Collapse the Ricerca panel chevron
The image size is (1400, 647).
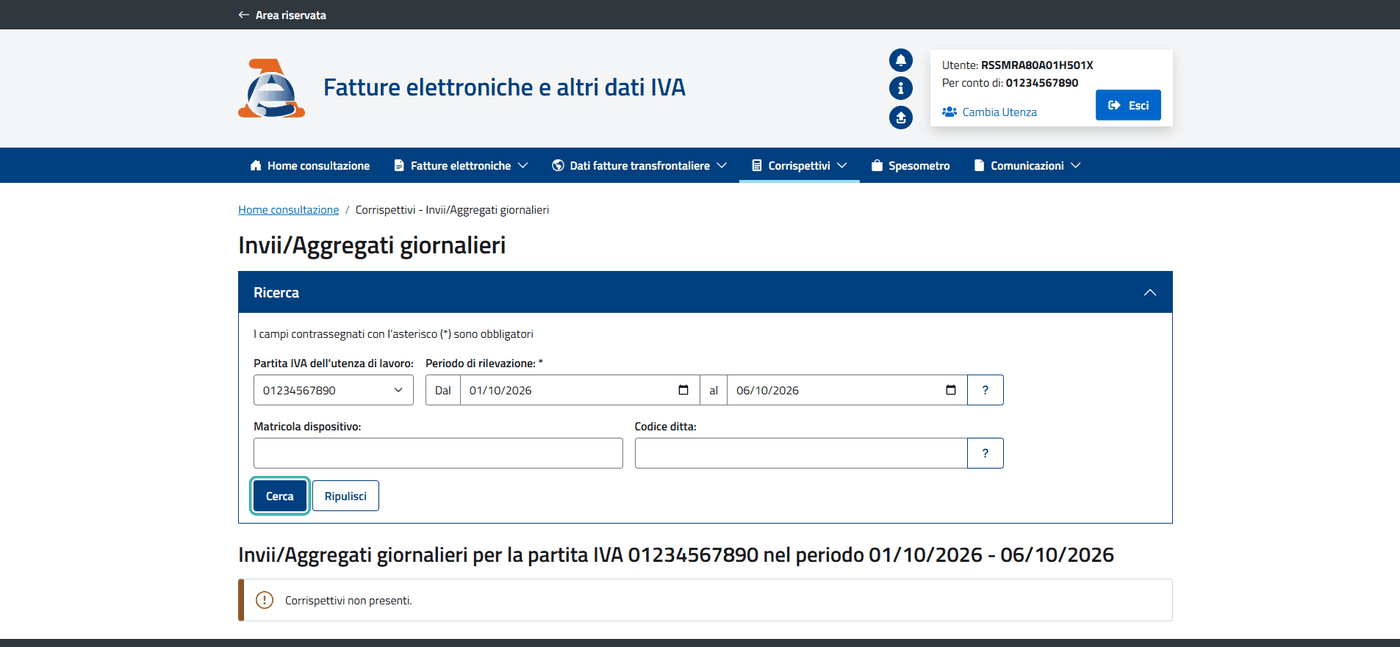click(x=1150, y=293)
